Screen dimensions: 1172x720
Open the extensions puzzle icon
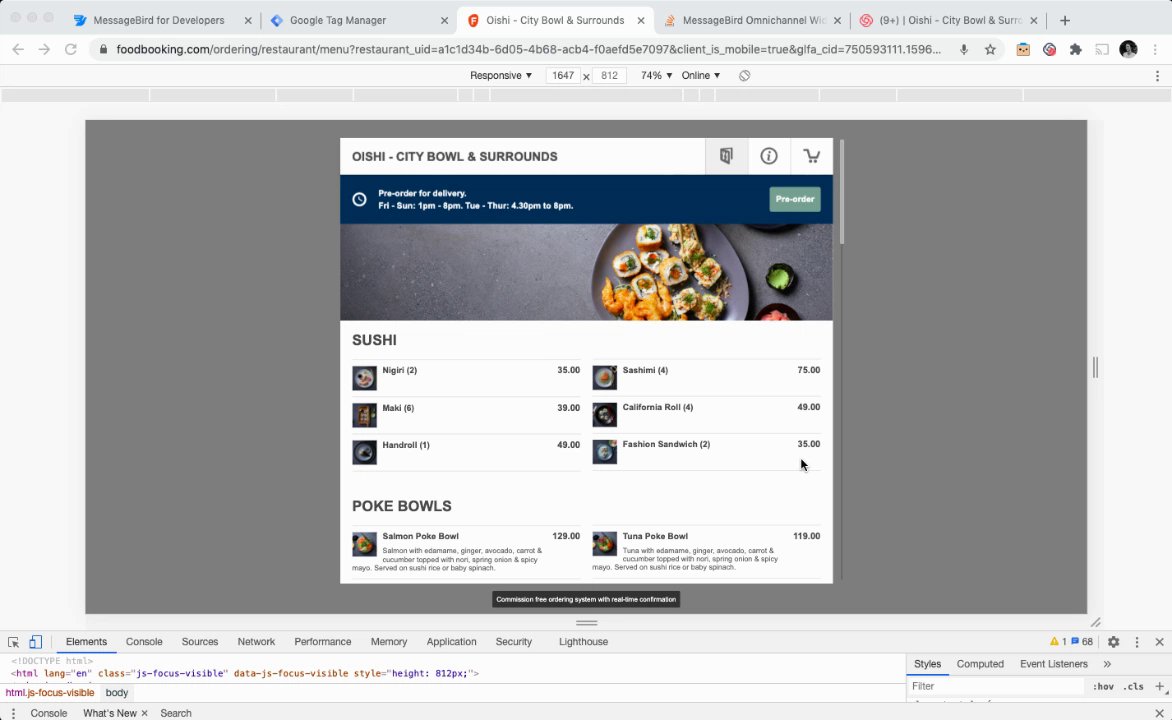[x=1076, y=49]
